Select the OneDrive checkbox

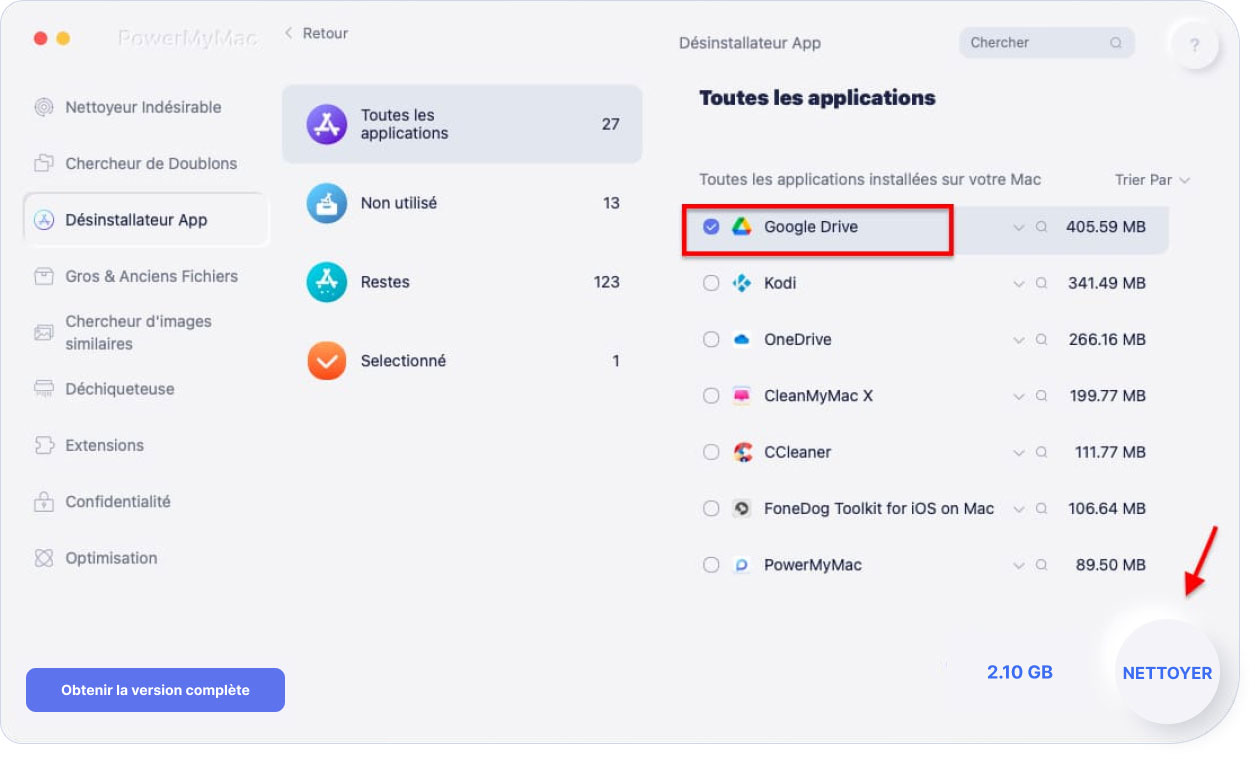click(711, 339)
